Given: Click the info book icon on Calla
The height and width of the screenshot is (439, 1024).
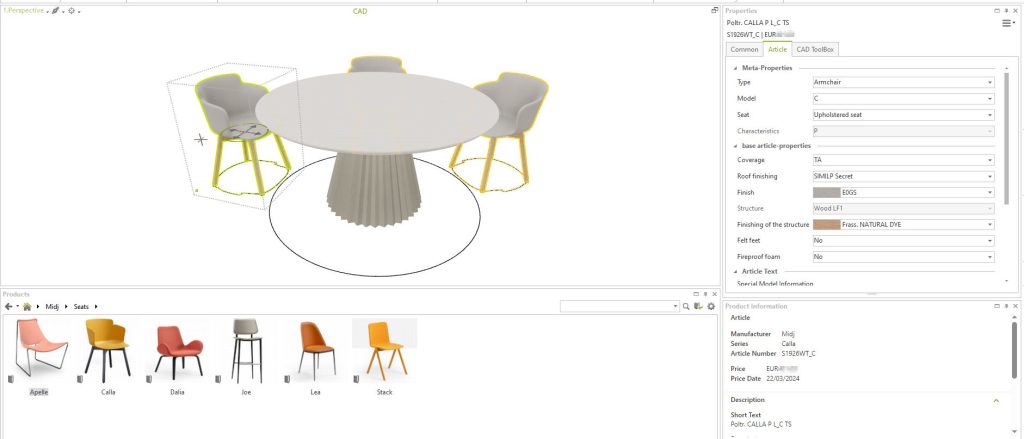Looking at the screenshot, I should [x=80, y=379].
